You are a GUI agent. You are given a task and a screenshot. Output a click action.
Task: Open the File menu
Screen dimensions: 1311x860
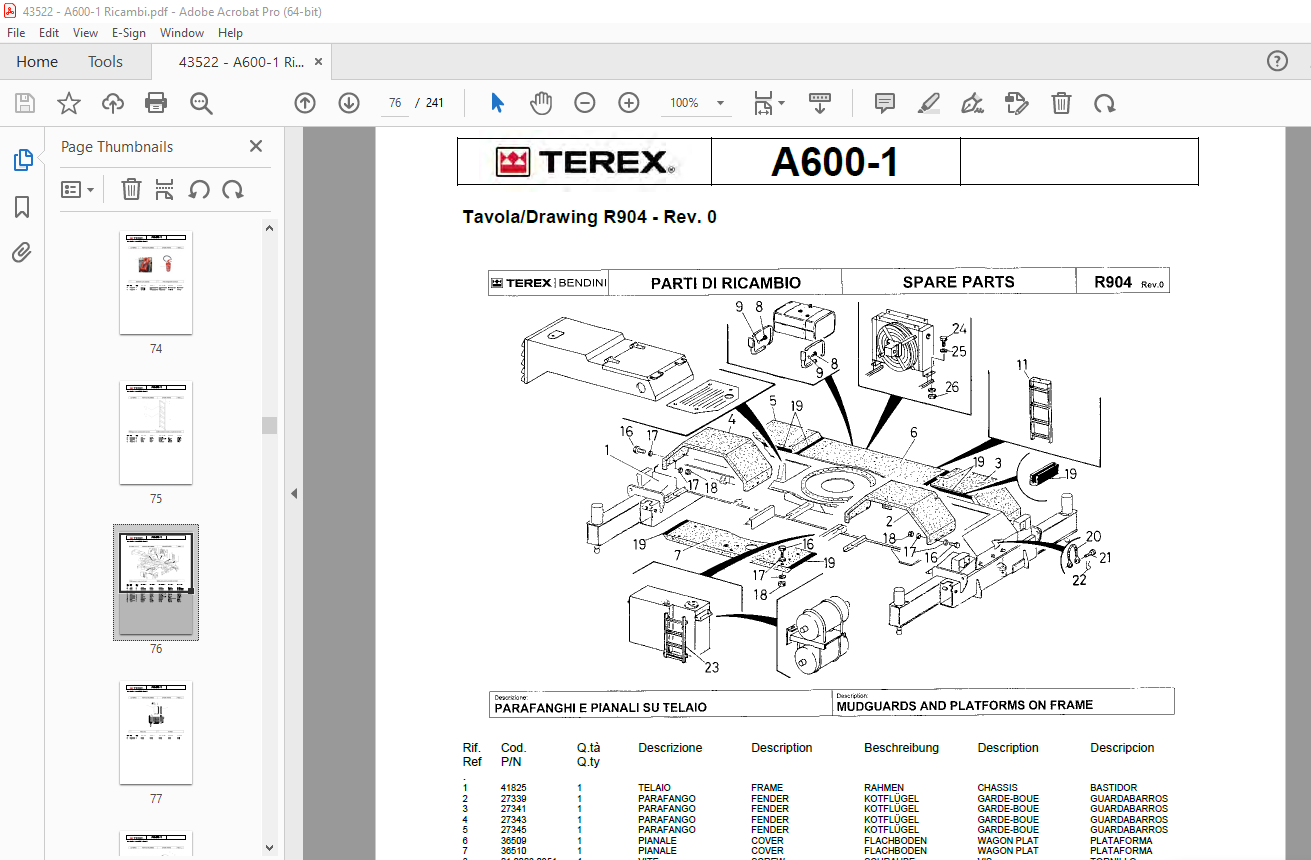16,33
